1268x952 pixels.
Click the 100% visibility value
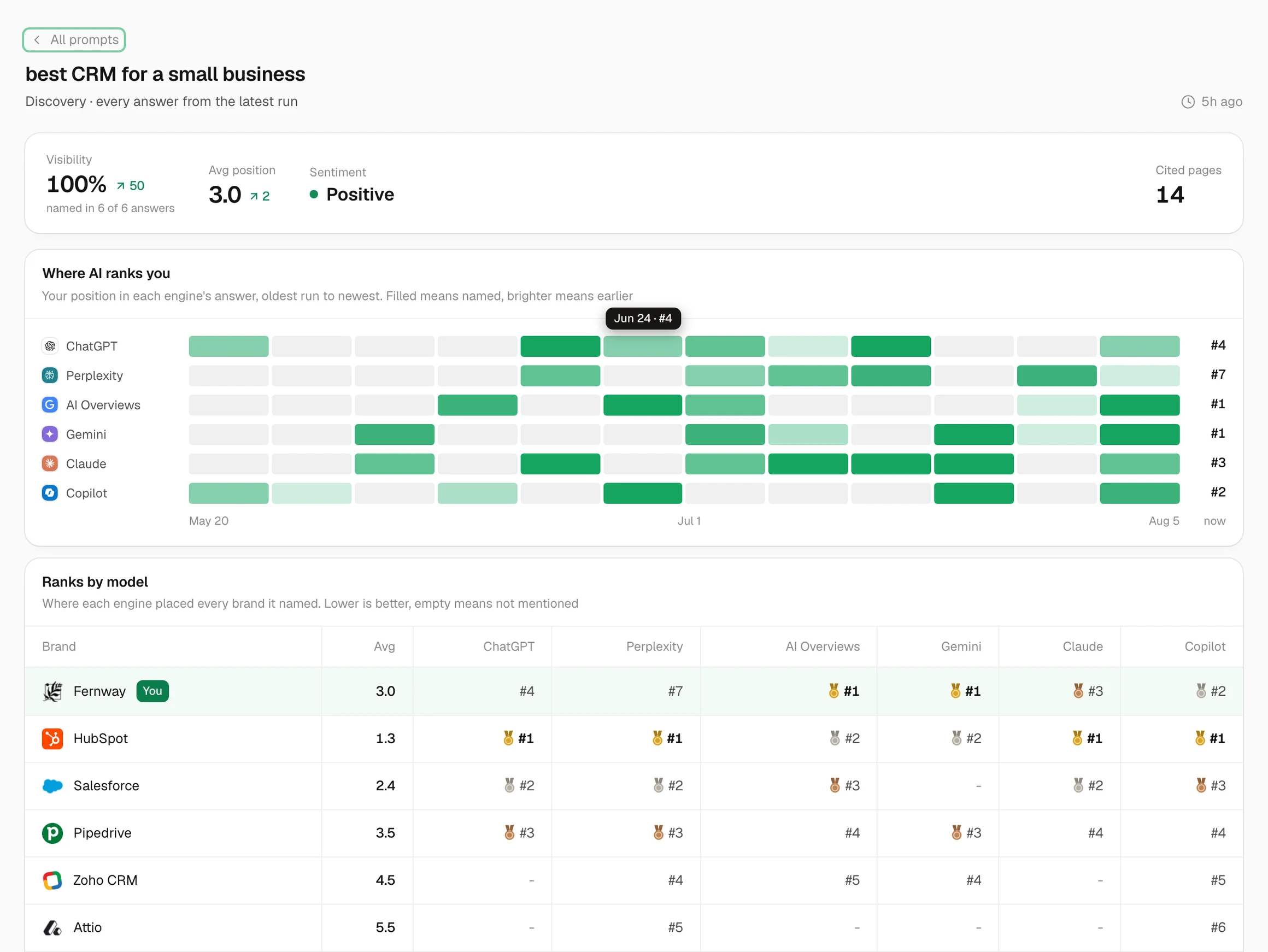[x=76, y=185]
